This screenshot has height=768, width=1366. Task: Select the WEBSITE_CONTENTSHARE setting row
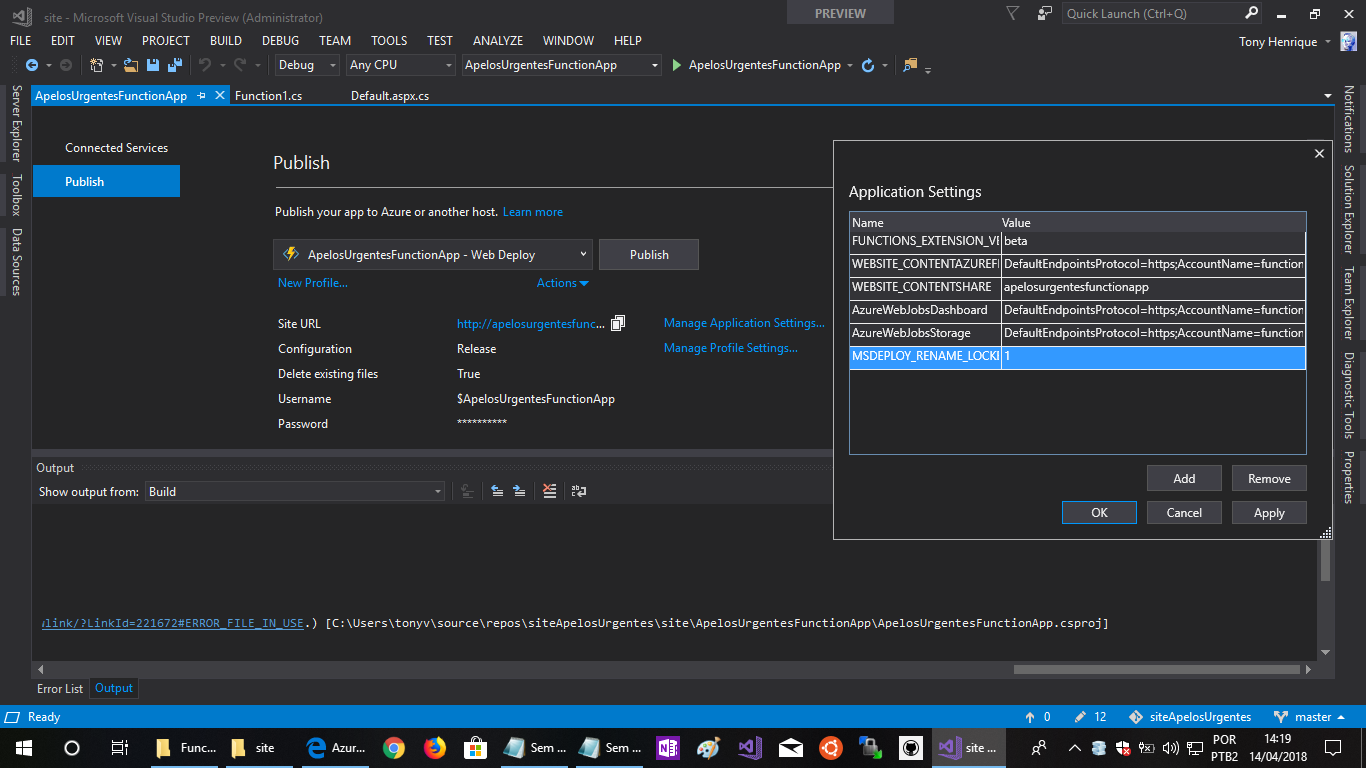pos(1078,287)
